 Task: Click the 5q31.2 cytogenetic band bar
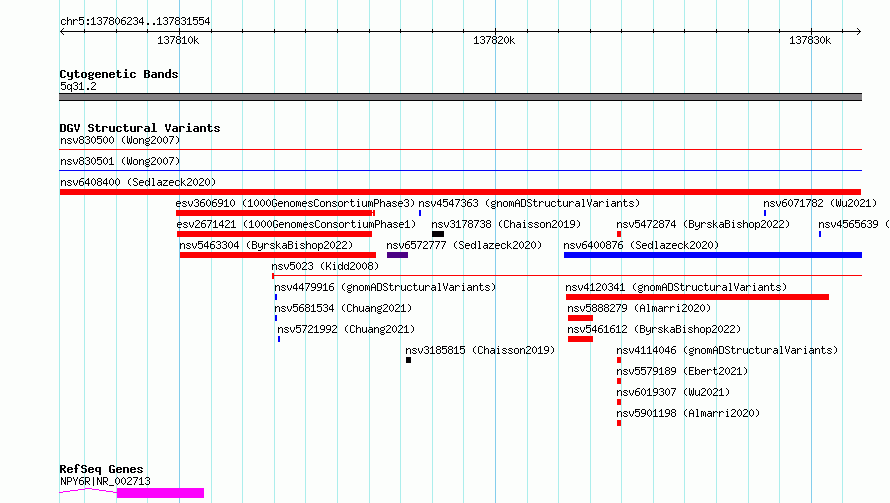[460, 97]
